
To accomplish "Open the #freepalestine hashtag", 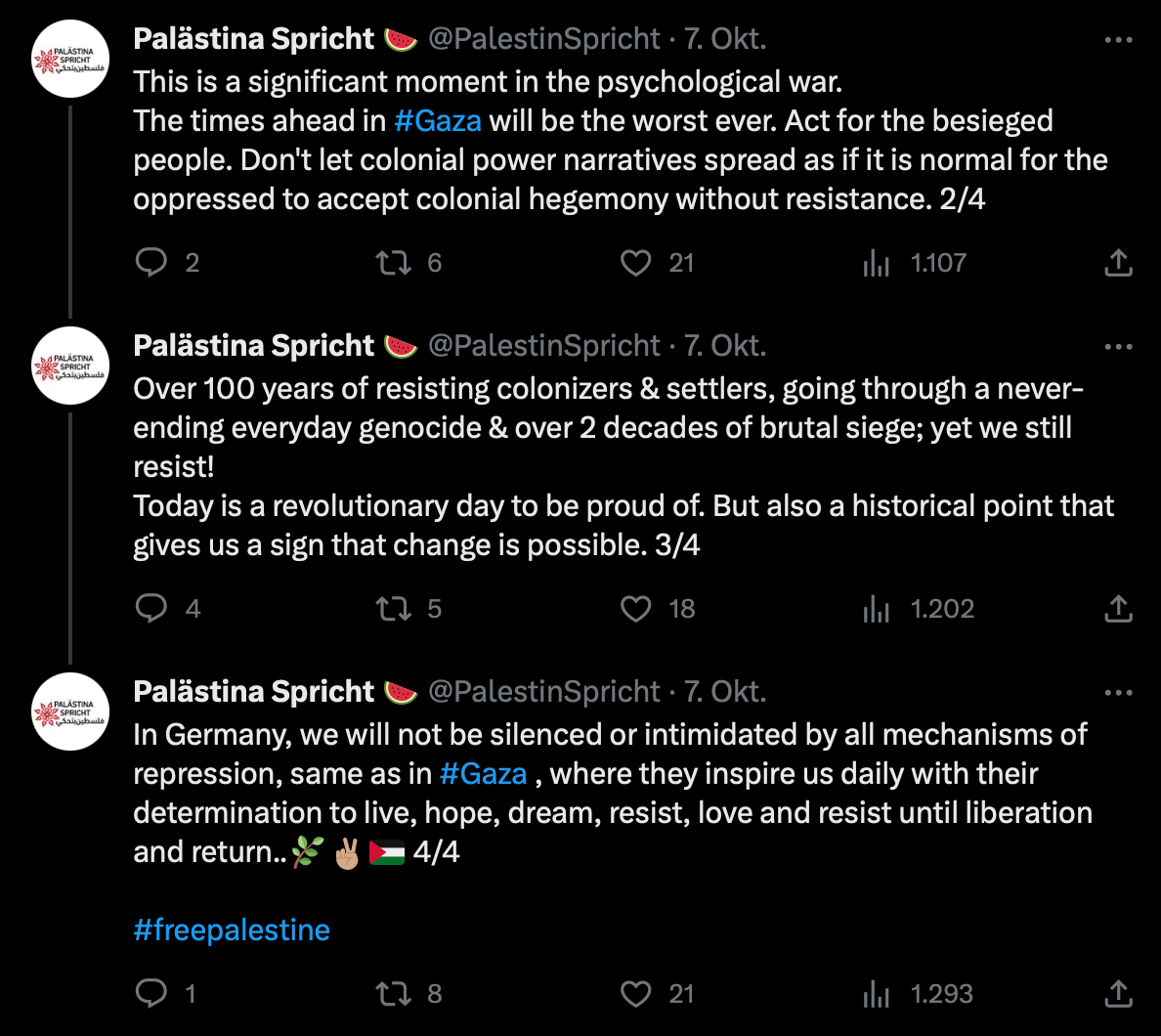I will coord(232,929).
